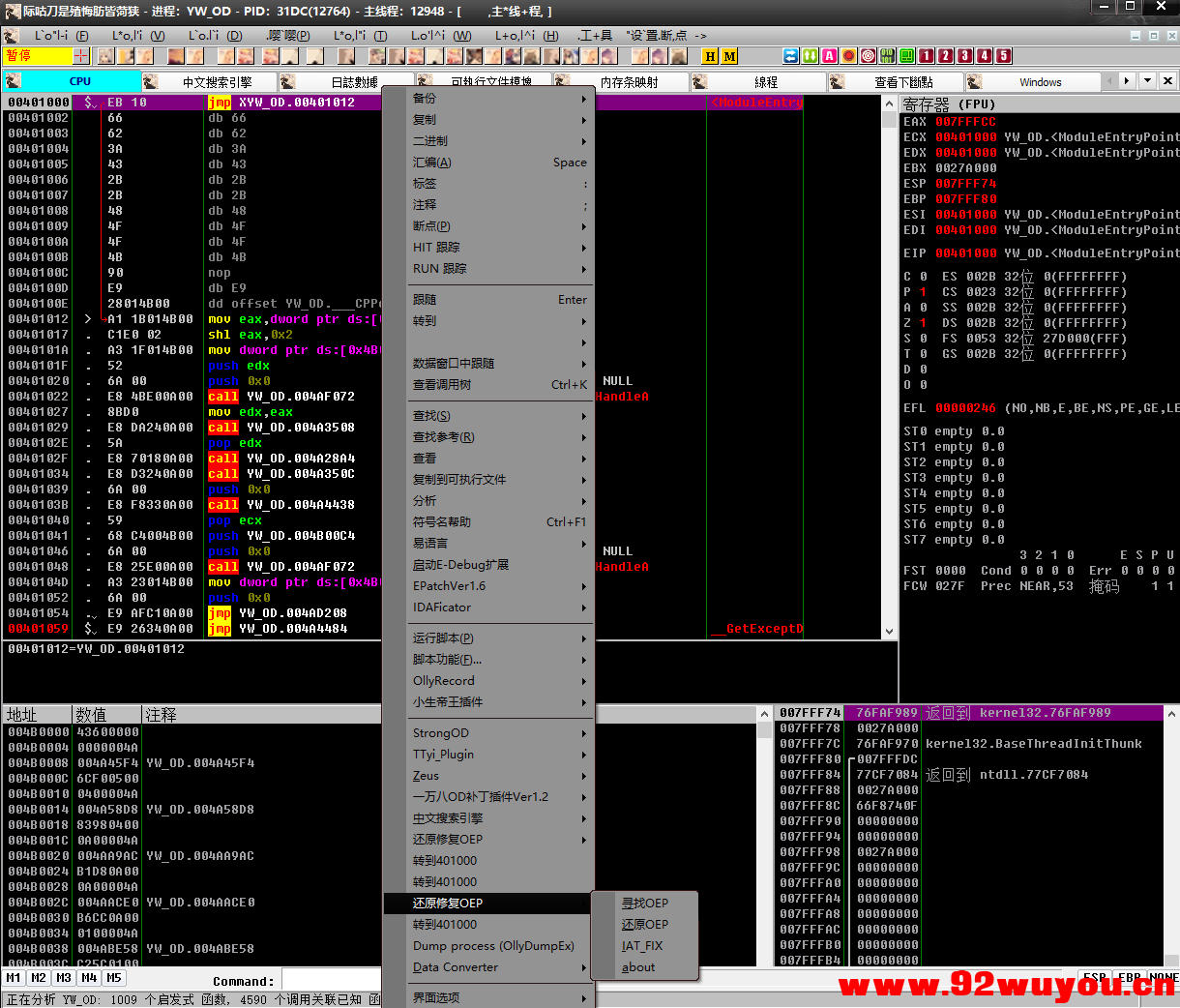
Task: Click the numbered '1' toolbar icon
Action: (x=924, y=55)
